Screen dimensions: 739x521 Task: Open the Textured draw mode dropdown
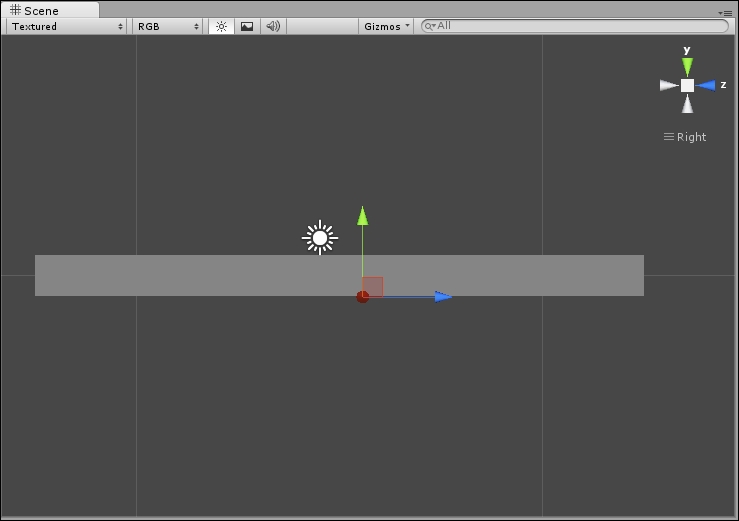point(66,26)
